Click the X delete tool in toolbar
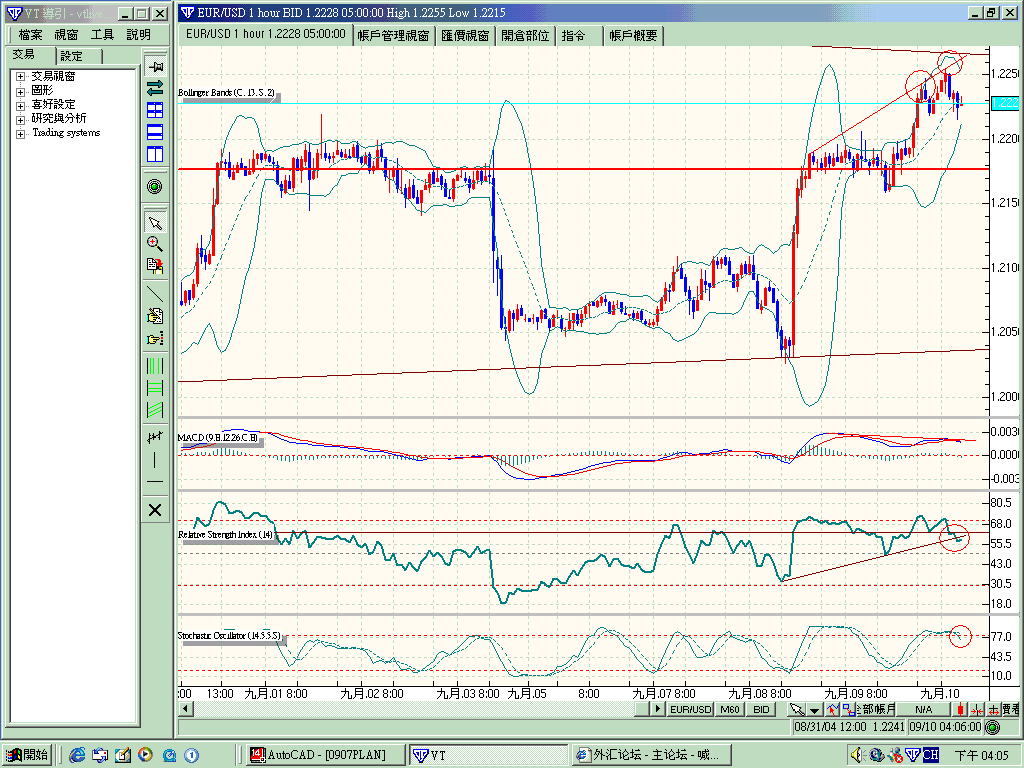 click(x=154, y=510)
